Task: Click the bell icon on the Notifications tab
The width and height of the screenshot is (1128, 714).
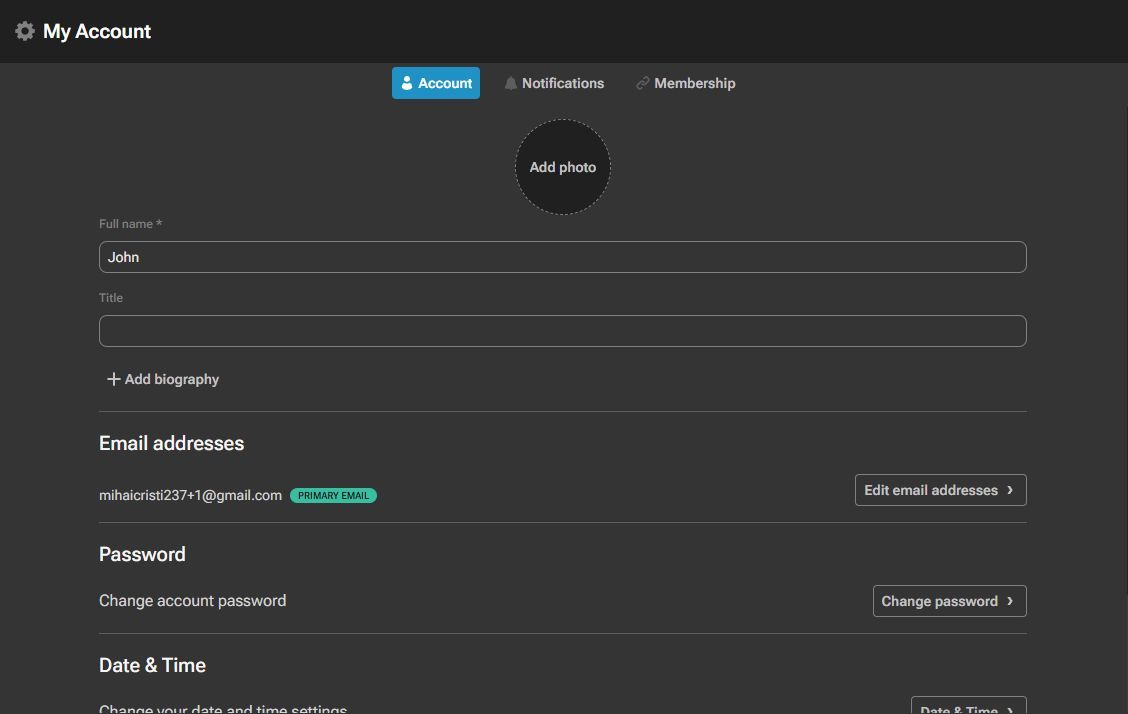Action: tap(511, 83)
